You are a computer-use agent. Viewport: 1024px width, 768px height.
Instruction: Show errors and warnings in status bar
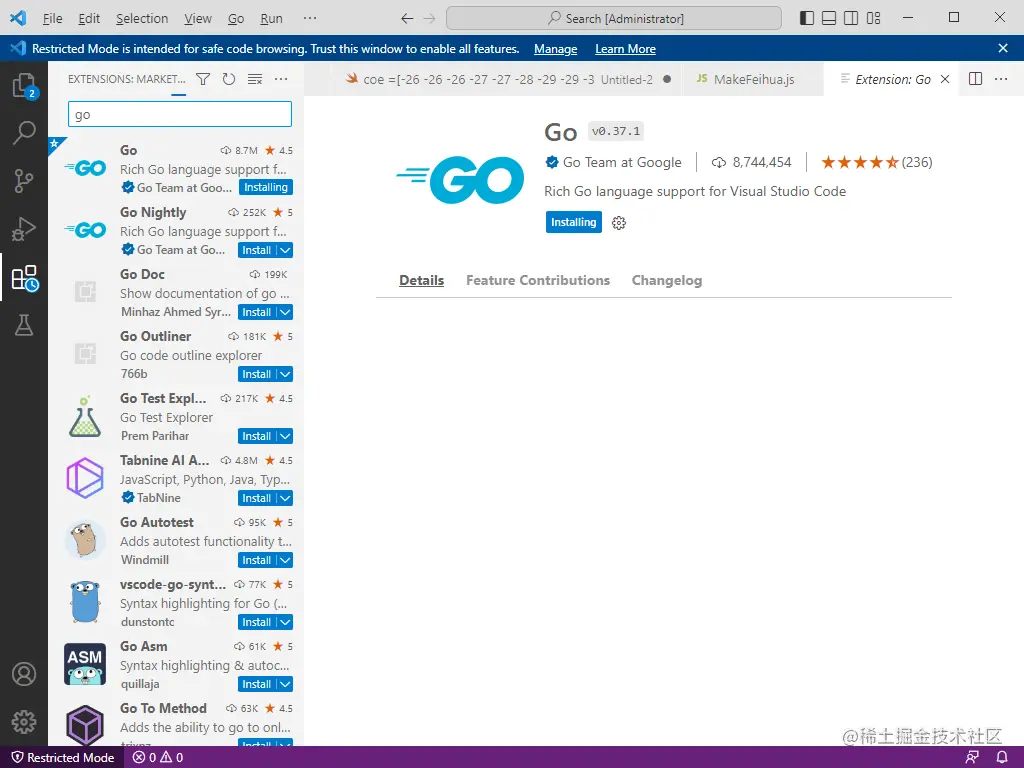point(158,758)
